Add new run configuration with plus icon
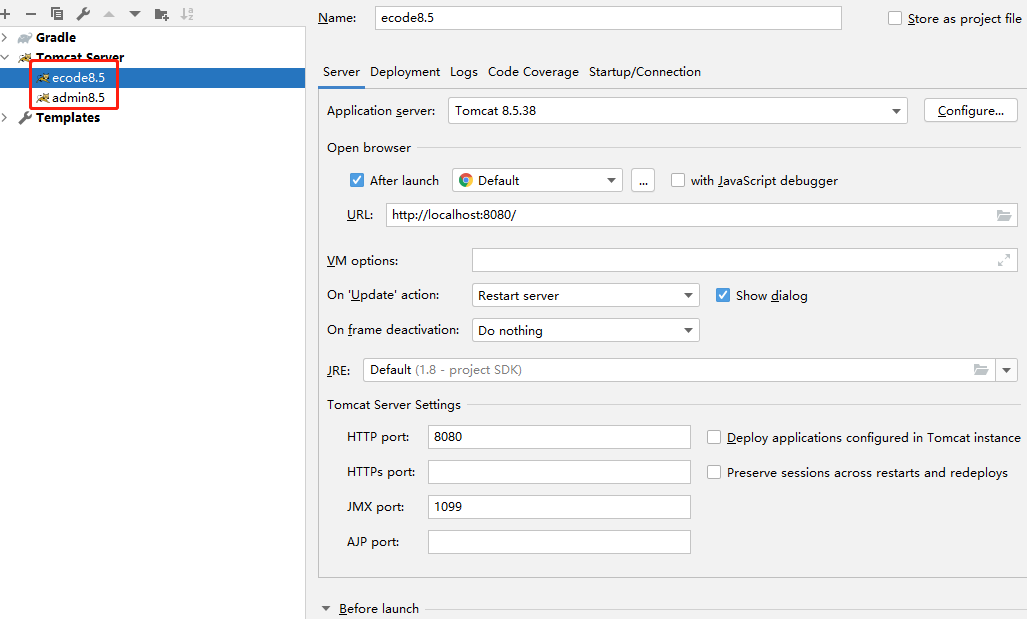Image resolution: width=1027 pixels, height=619 pixels. click(x=5, y=14)
